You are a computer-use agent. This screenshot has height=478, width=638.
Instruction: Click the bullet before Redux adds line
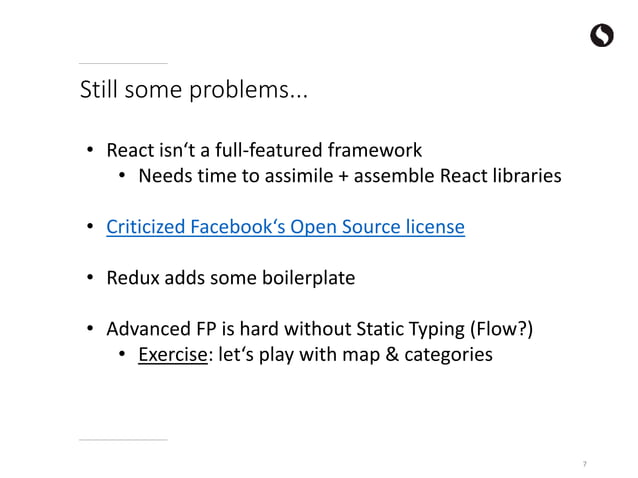90,277
